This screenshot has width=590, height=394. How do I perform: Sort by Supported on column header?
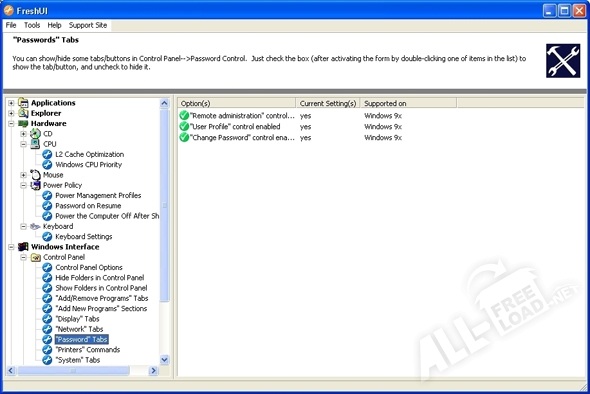click(x=408, y=103)
